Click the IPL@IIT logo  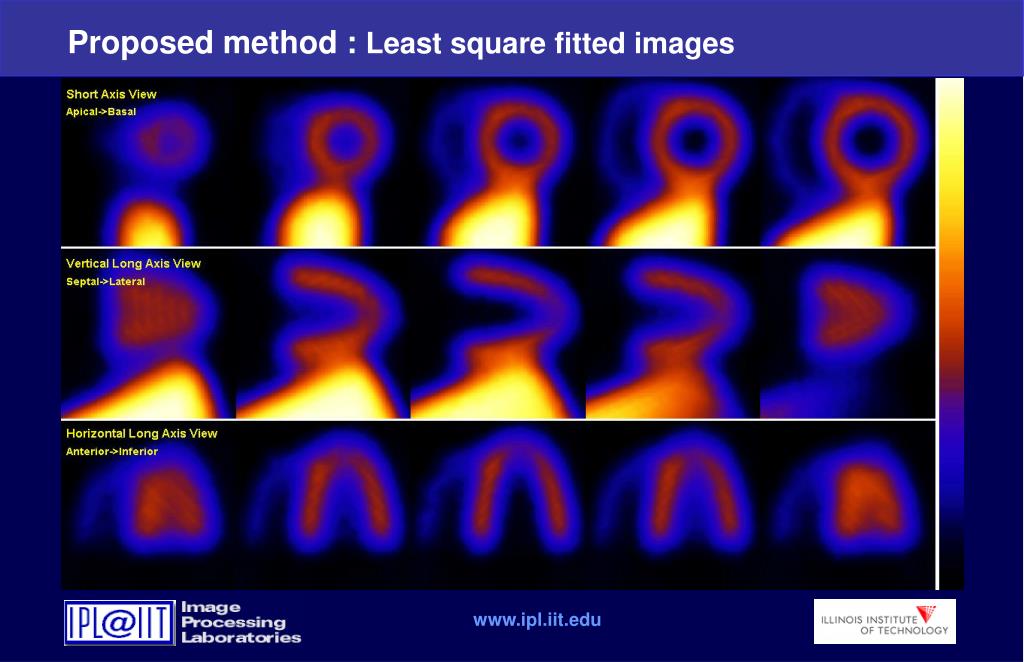(x=120, y=623)
